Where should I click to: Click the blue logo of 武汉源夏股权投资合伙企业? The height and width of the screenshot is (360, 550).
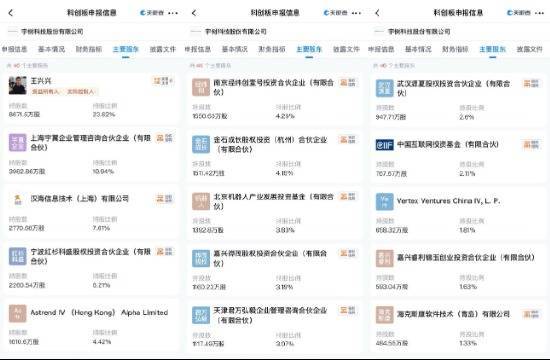point(384,88)
